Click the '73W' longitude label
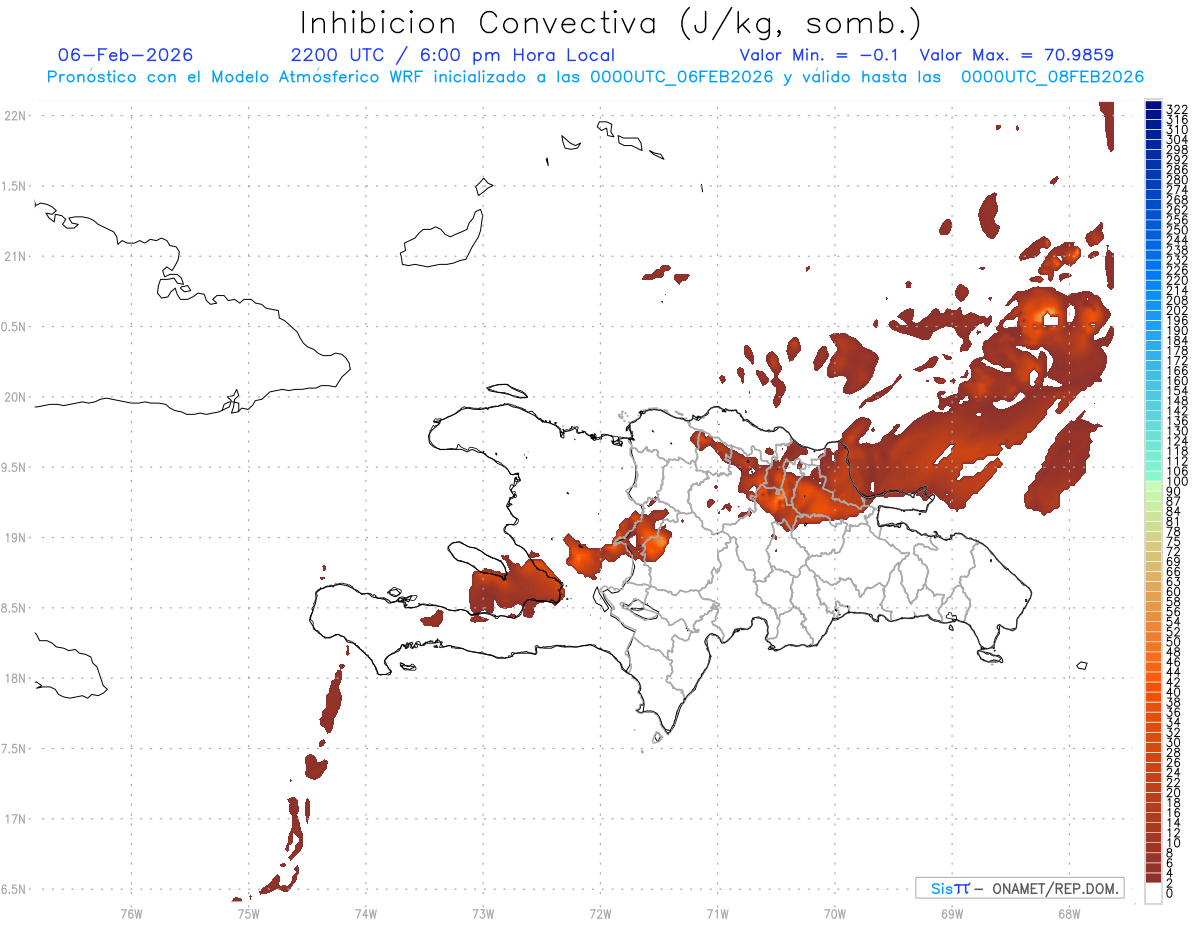The height and width of the screenshot is (927, 1200). click(x=483, y=913)
